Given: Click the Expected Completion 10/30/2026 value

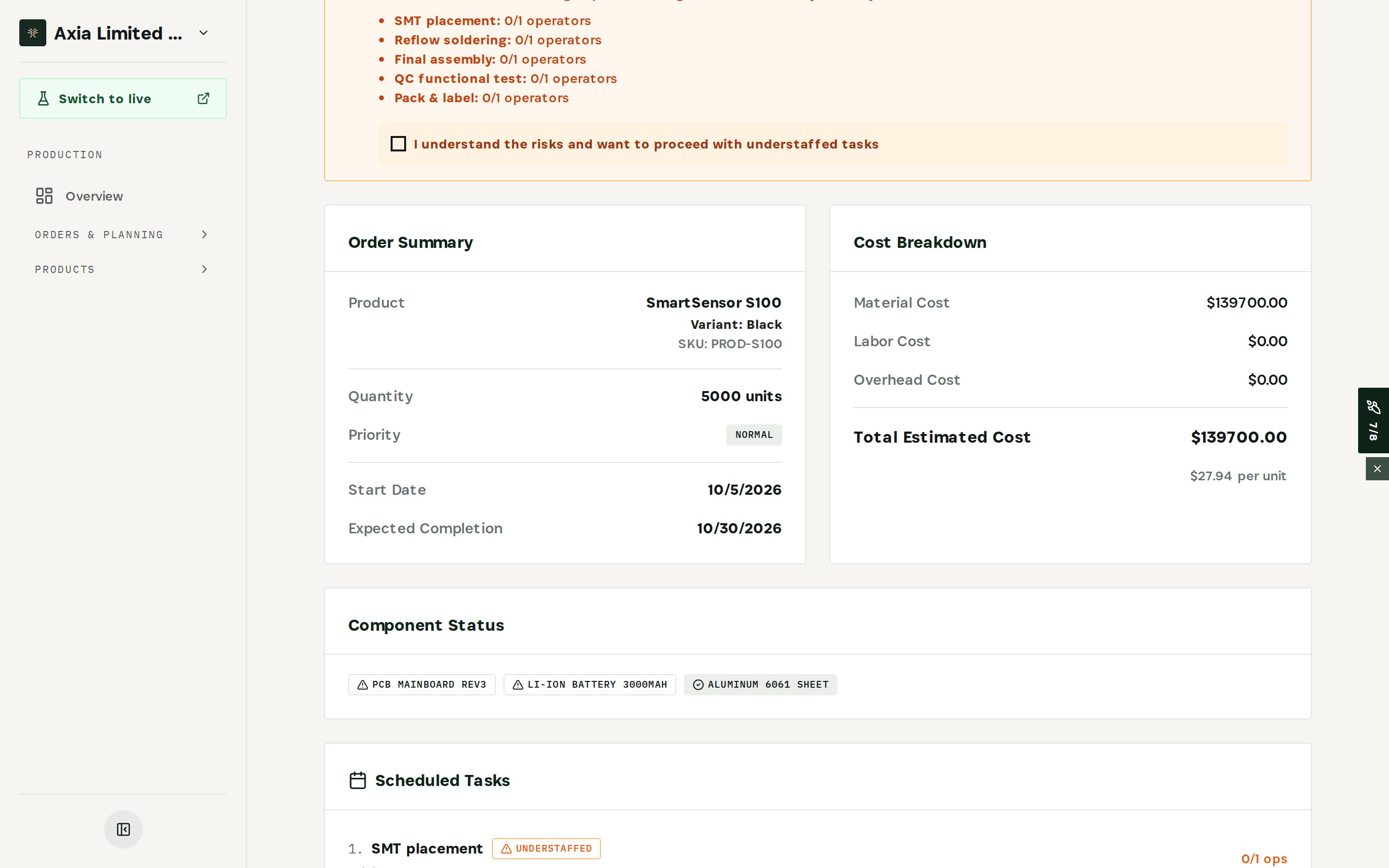Looking at the screenshot, I should (739, 528).
